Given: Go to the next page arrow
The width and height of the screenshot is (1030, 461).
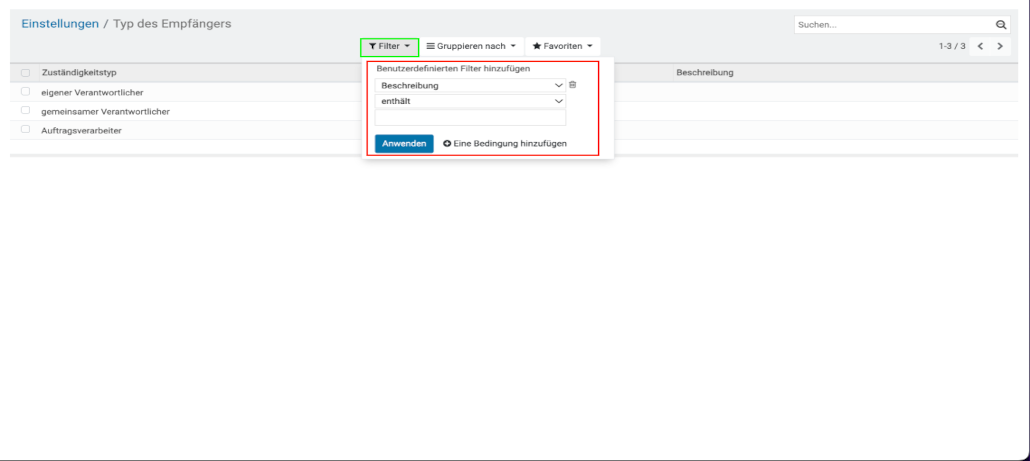Looking at the screenshot, I should 1001,47.
